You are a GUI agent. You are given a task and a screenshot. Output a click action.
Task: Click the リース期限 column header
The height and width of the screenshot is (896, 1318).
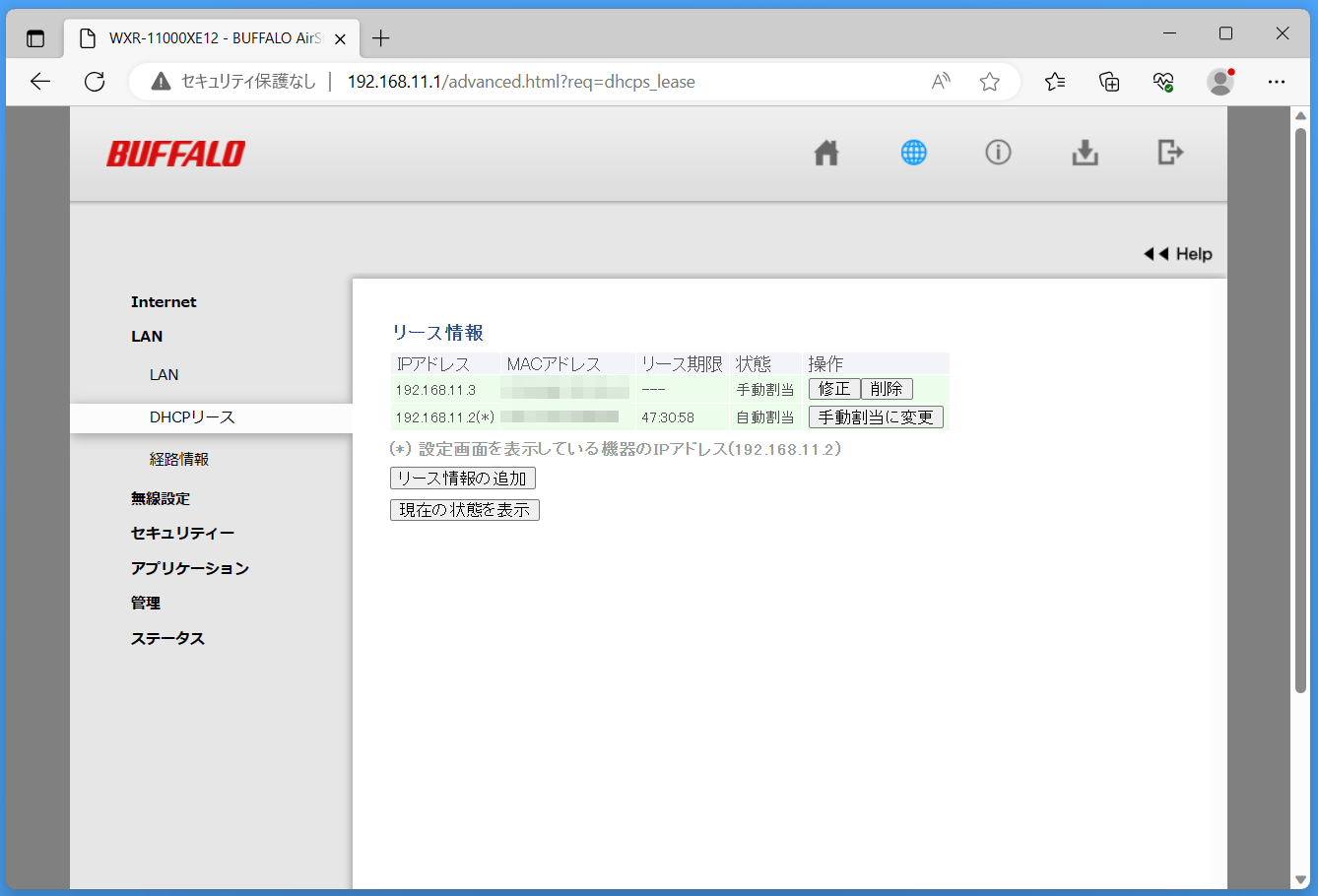point(682,364)
